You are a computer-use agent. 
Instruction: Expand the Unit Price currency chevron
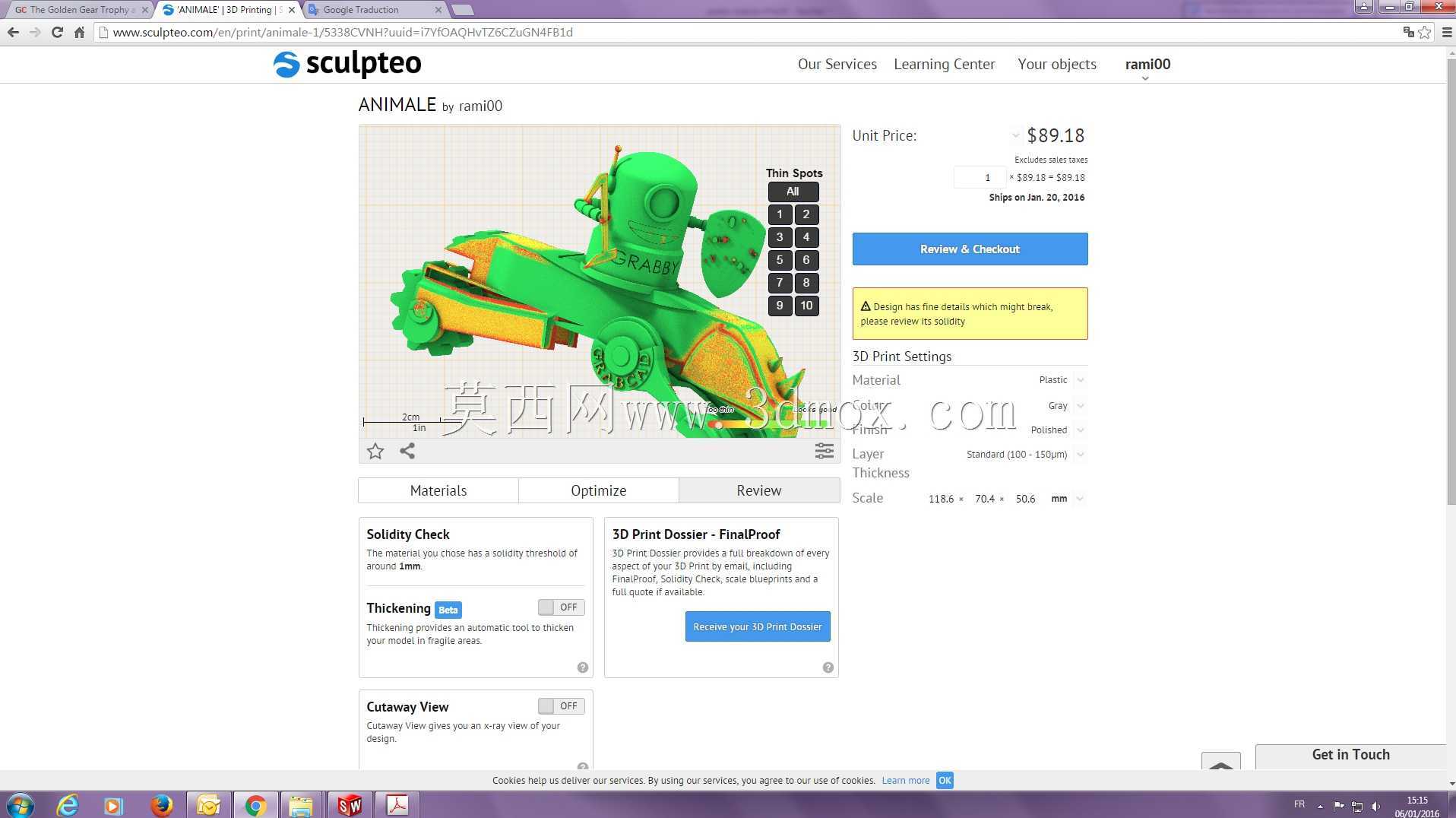(1015, 136)
